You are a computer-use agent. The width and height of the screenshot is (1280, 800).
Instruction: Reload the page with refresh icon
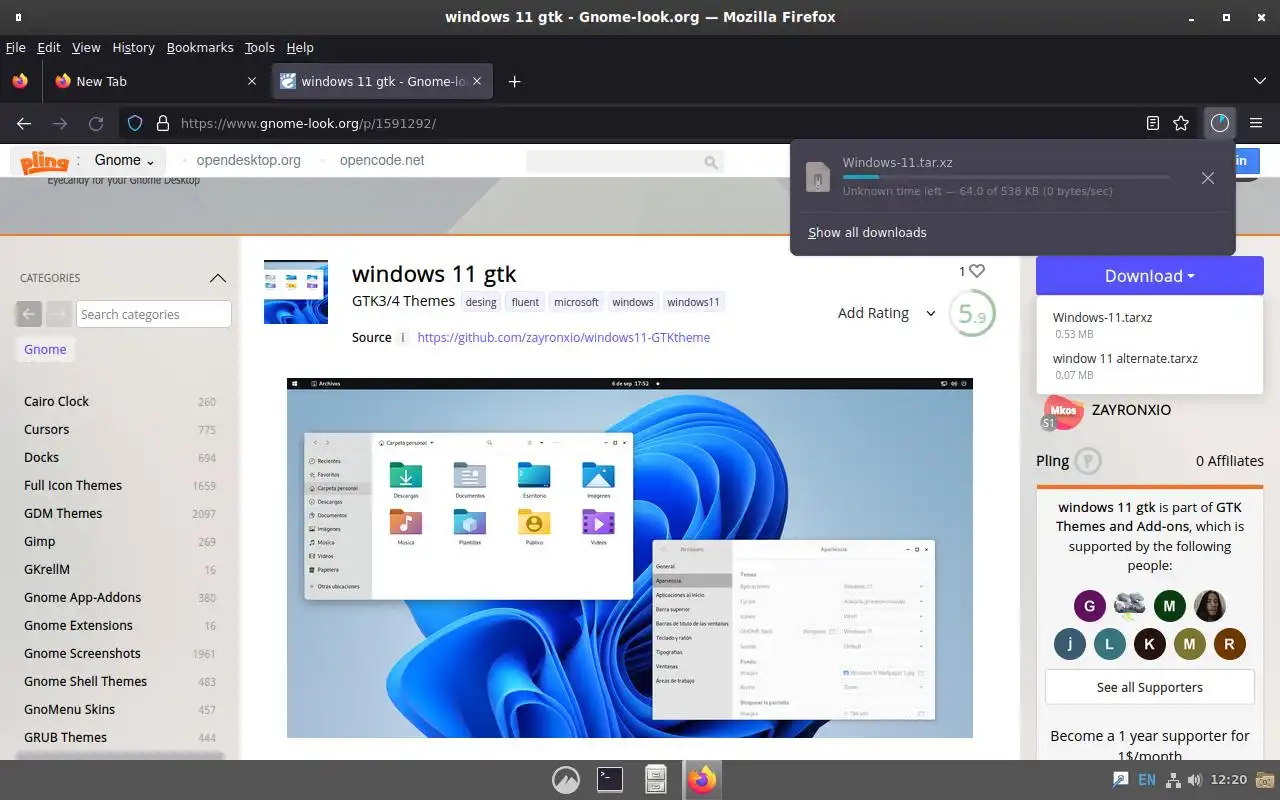tap(96, 123)
